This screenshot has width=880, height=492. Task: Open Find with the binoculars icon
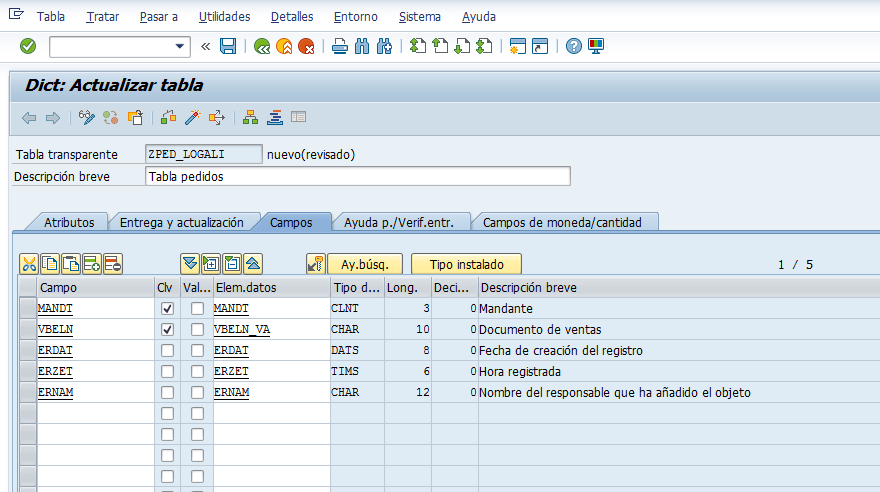pos(362,46)
